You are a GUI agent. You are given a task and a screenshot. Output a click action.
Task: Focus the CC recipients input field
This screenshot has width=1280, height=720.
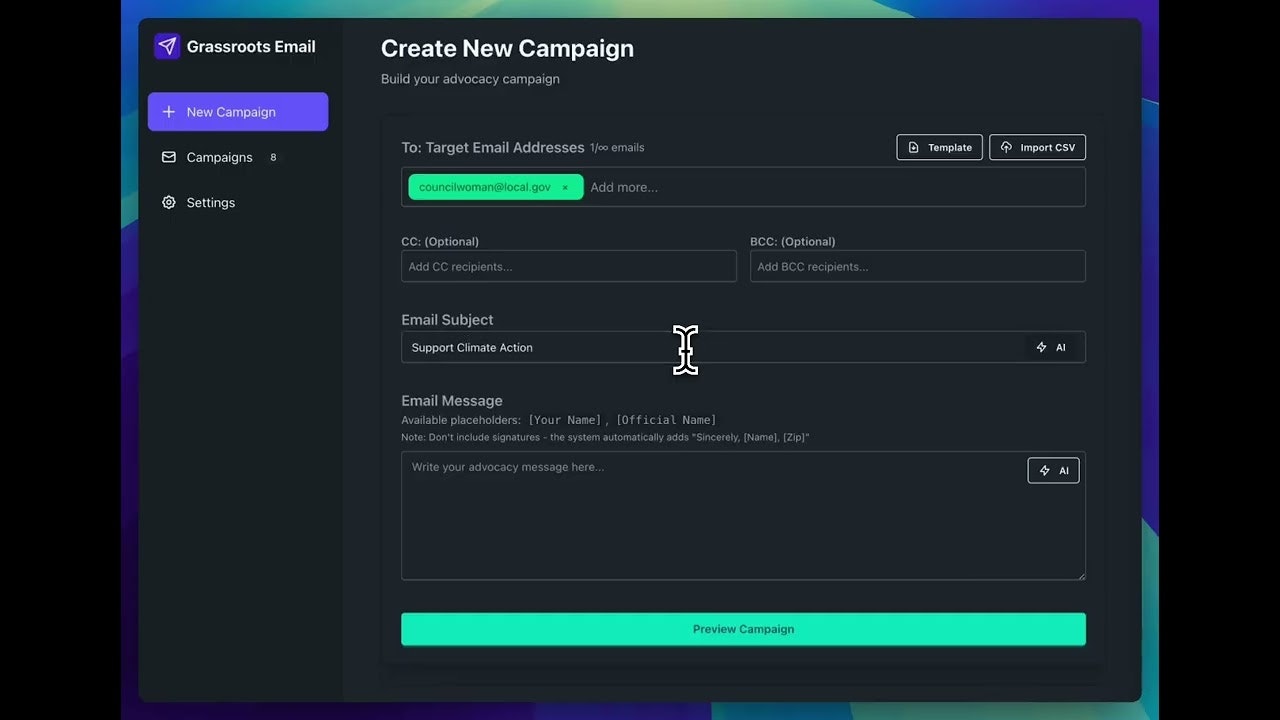tap(568, 266)
